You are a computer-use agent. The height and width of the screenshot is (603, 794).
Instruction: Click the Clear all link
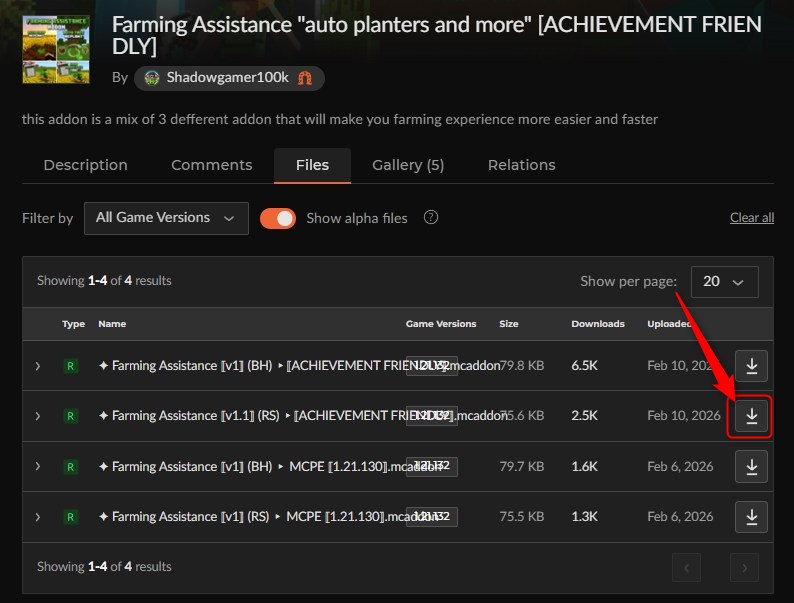click(752, 218)
